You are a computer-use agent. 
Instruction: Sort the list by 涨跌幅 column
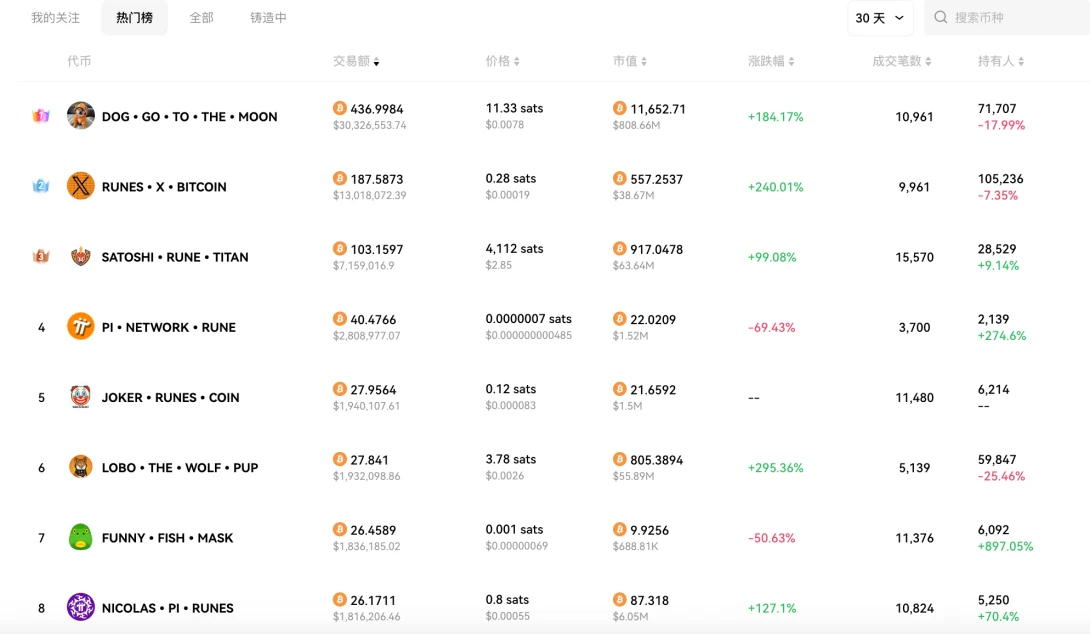770,62
